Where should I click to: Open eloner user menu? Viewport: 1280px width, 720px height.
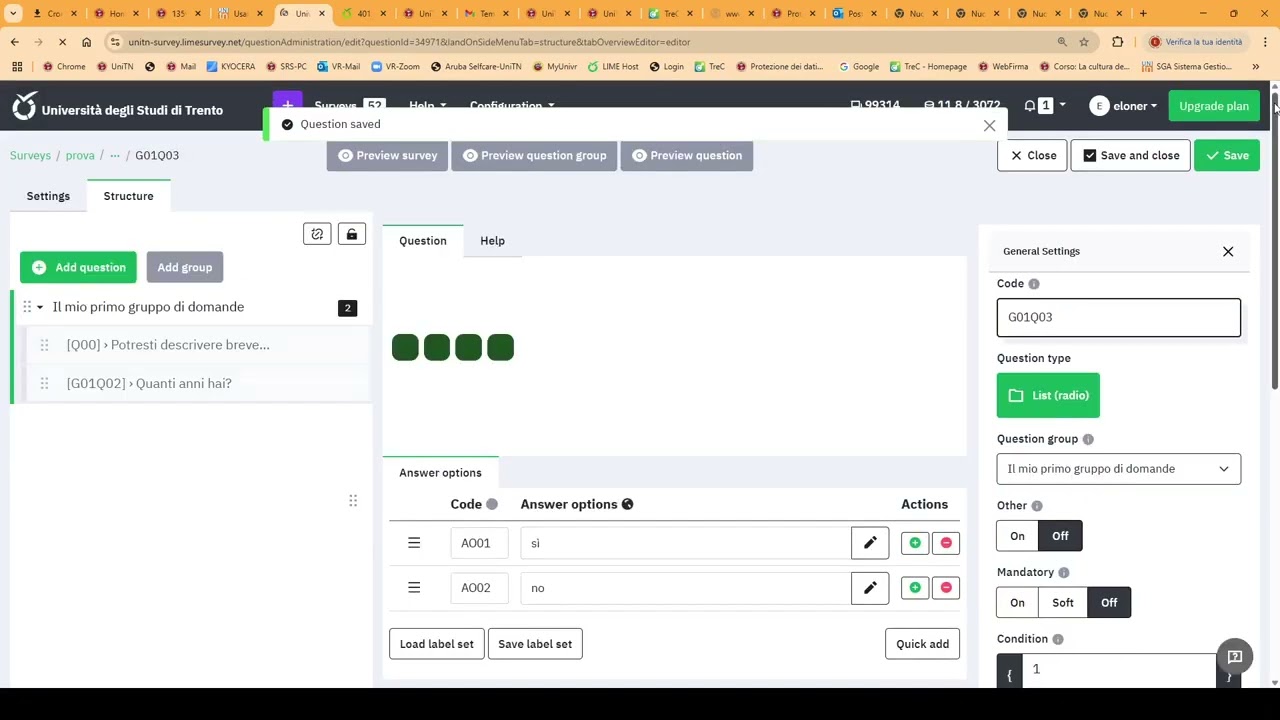(1123, 106)
